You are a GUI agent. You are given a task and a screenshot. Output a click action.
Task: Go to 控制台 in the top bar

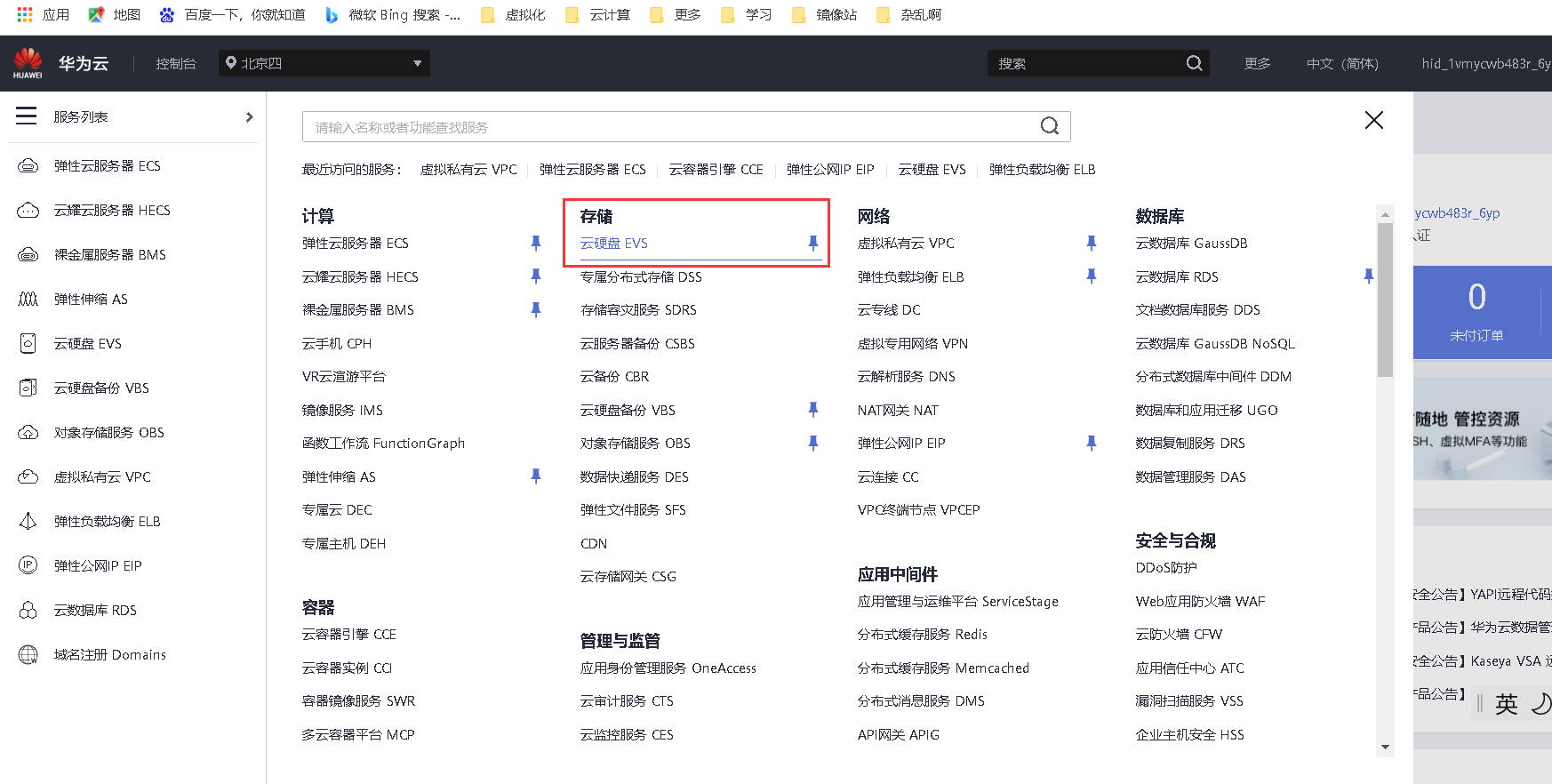click(176, 63)
